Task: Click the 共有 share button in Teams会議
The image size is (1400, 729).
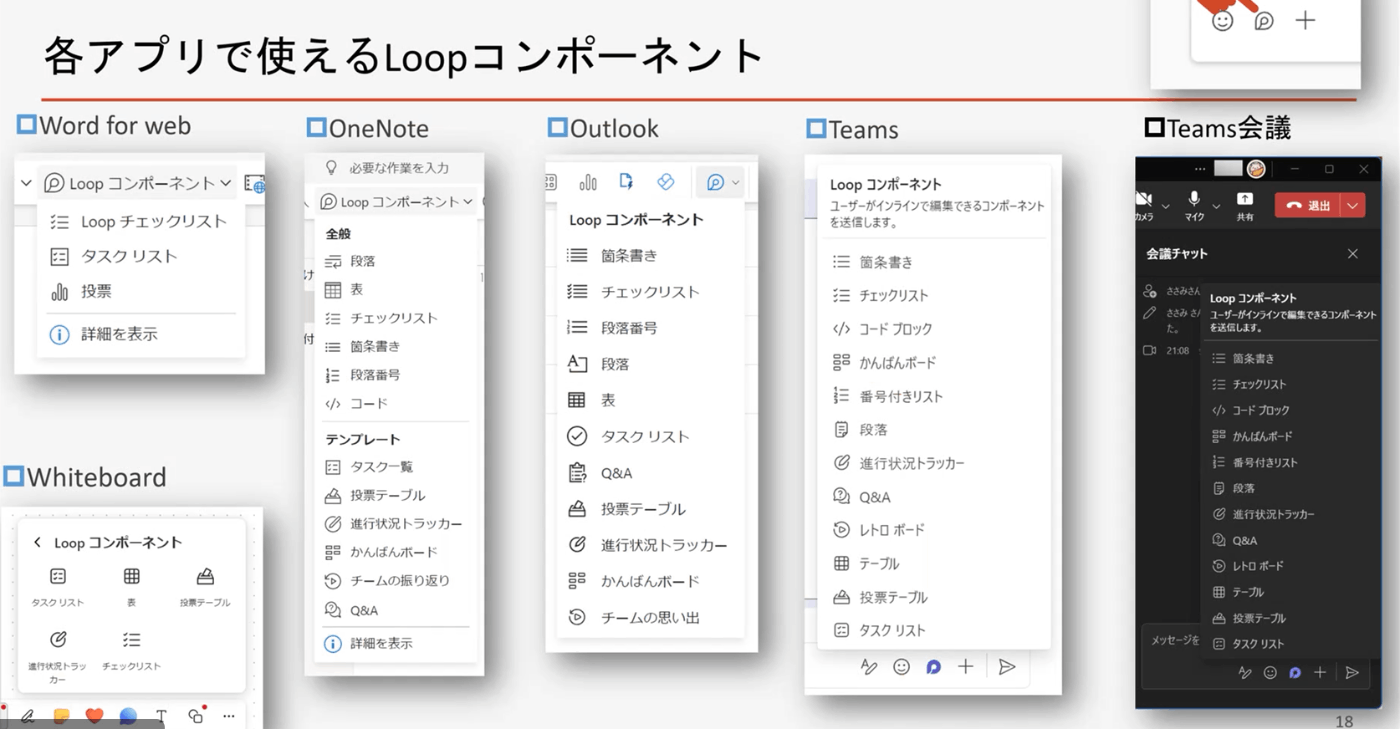Action: point(1245,205)
